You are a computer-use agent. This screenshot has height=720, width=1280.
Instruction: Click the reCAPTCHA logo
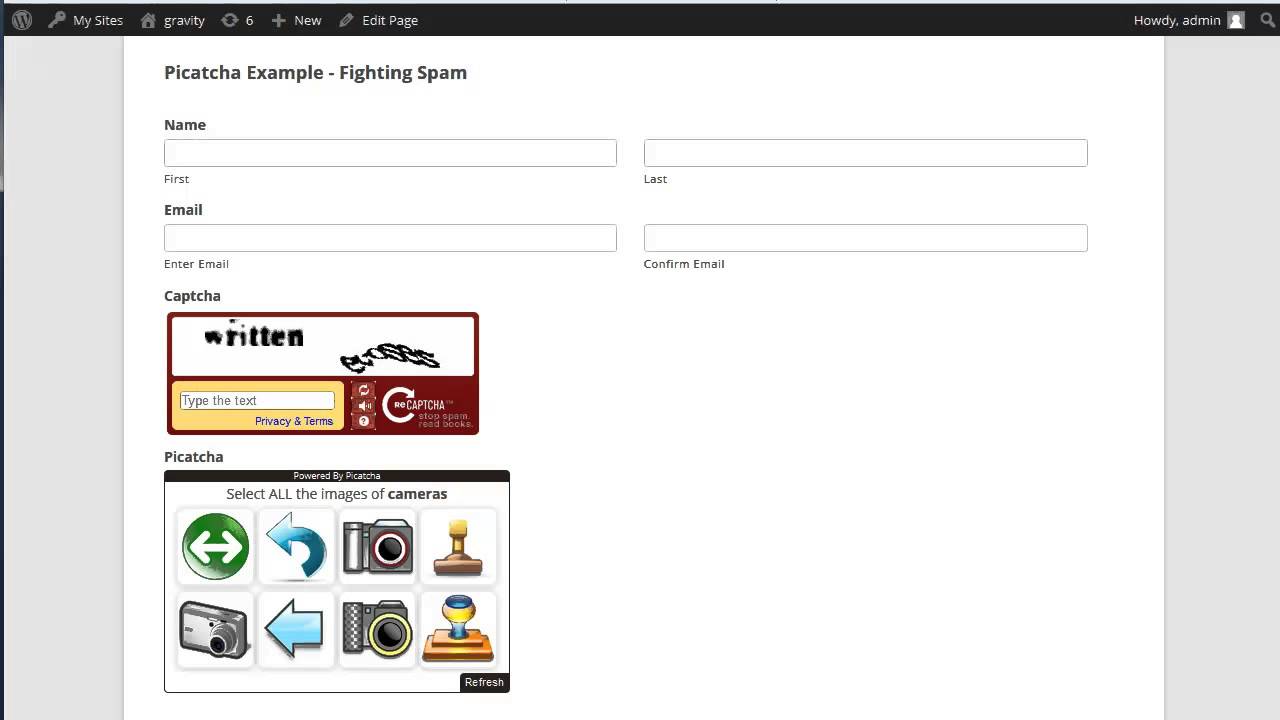click(x=426, y=406)
